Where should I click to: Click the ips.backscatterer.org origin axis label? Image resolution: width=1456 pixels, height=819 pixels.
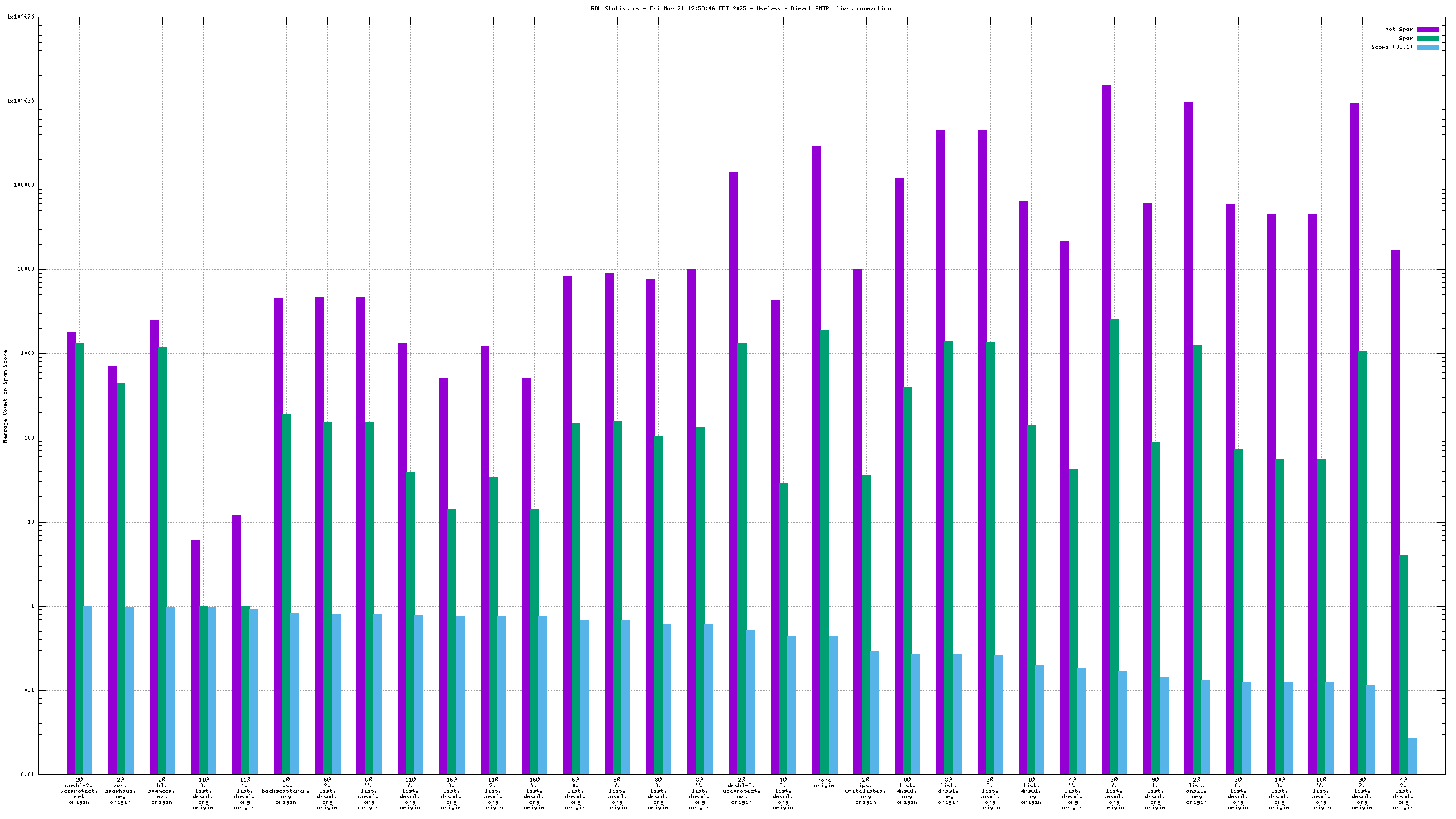tap(286, 791)
